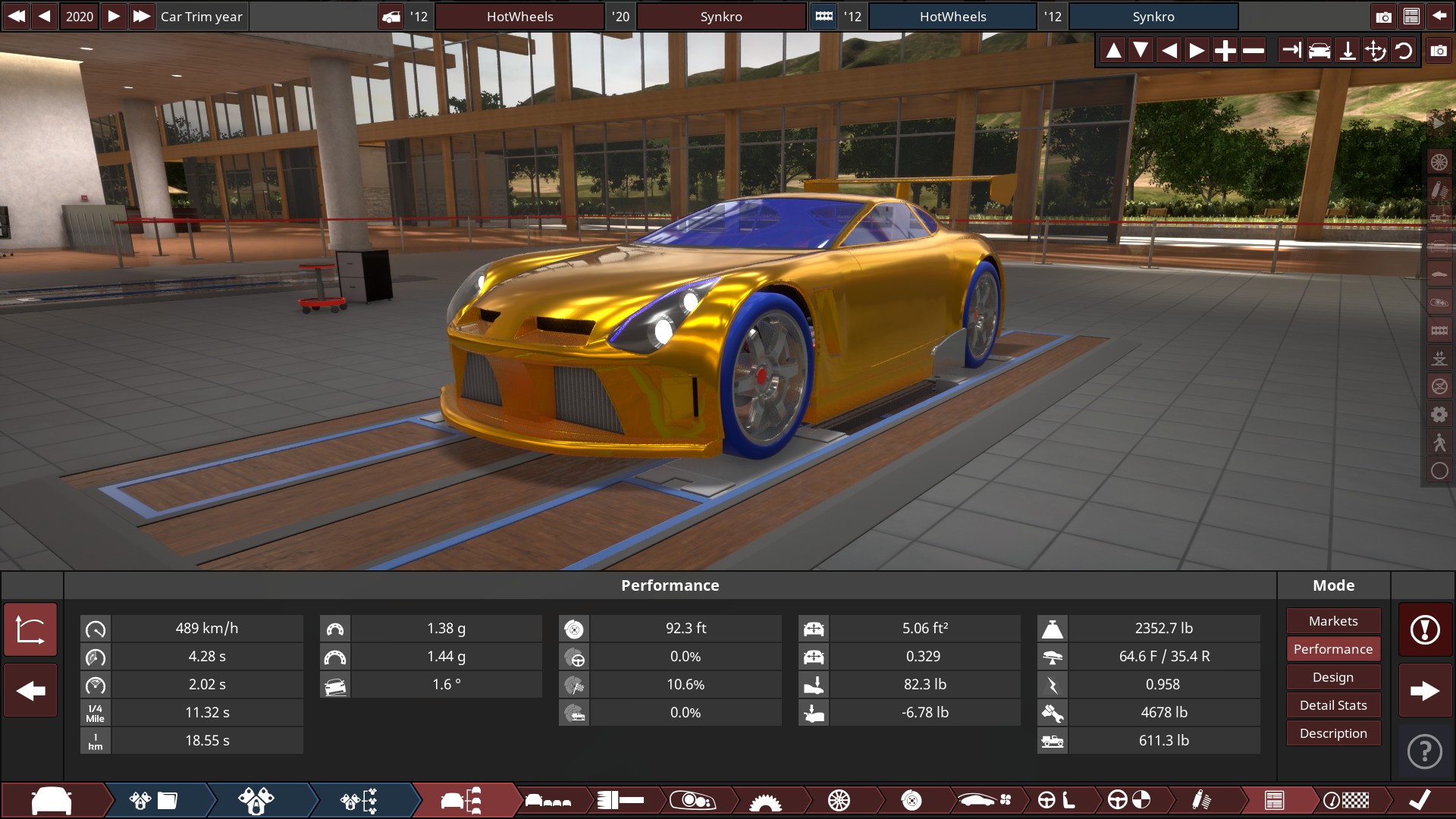Image resolution: width=1456 pixels, height=819 pixels.
Task: Open the brakes disc tab in bottom bar
Action: (x=912, y=800)
